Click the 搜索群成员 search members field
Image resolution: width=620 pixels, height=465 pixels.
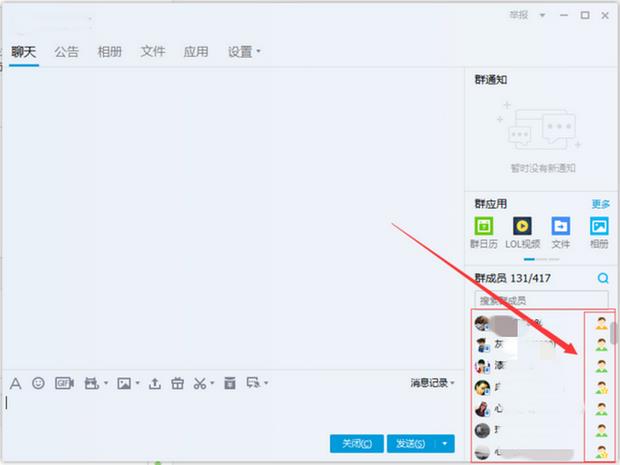pos(541,300)
